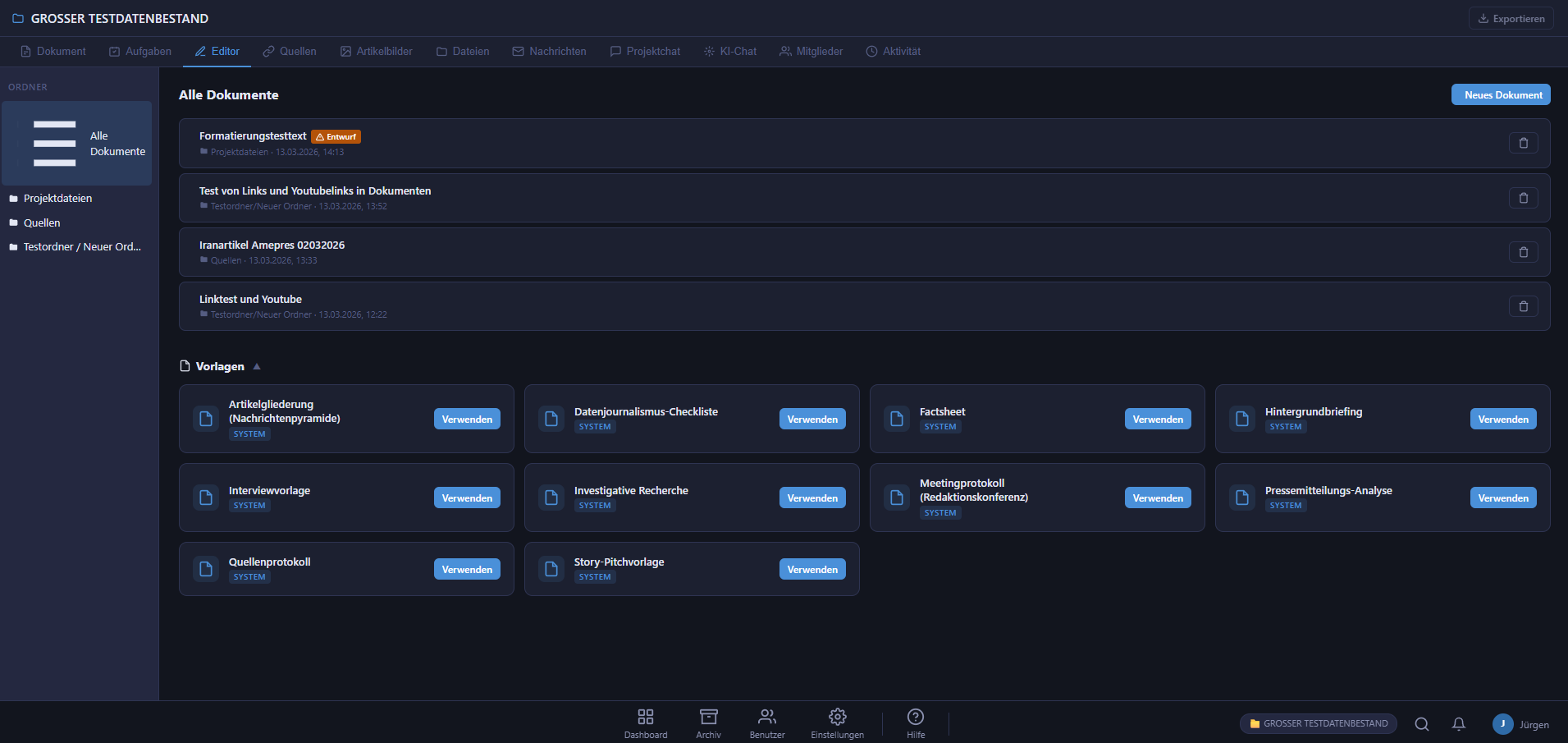This screenshot has height=743, width=1568.
Task: Open the notifications bell icon
Action: click(x=1458, y=724)
